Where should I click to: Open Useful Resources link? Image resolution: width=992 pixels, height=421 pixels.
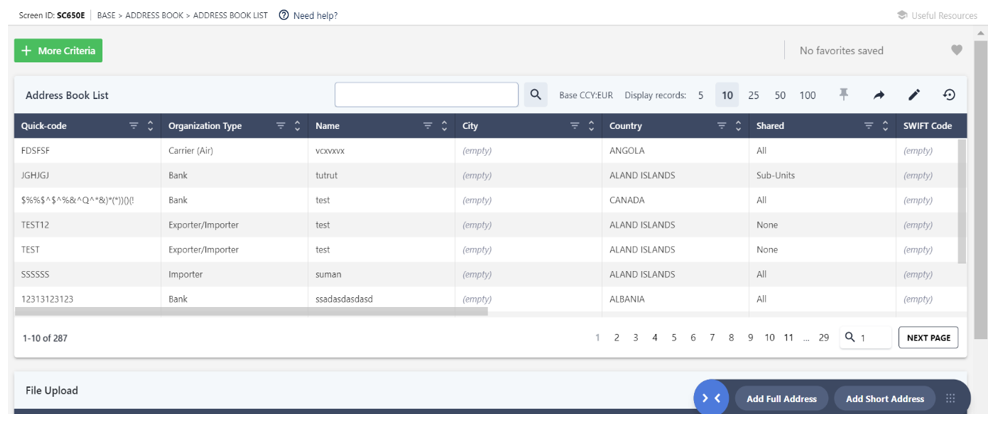(944, 15)
